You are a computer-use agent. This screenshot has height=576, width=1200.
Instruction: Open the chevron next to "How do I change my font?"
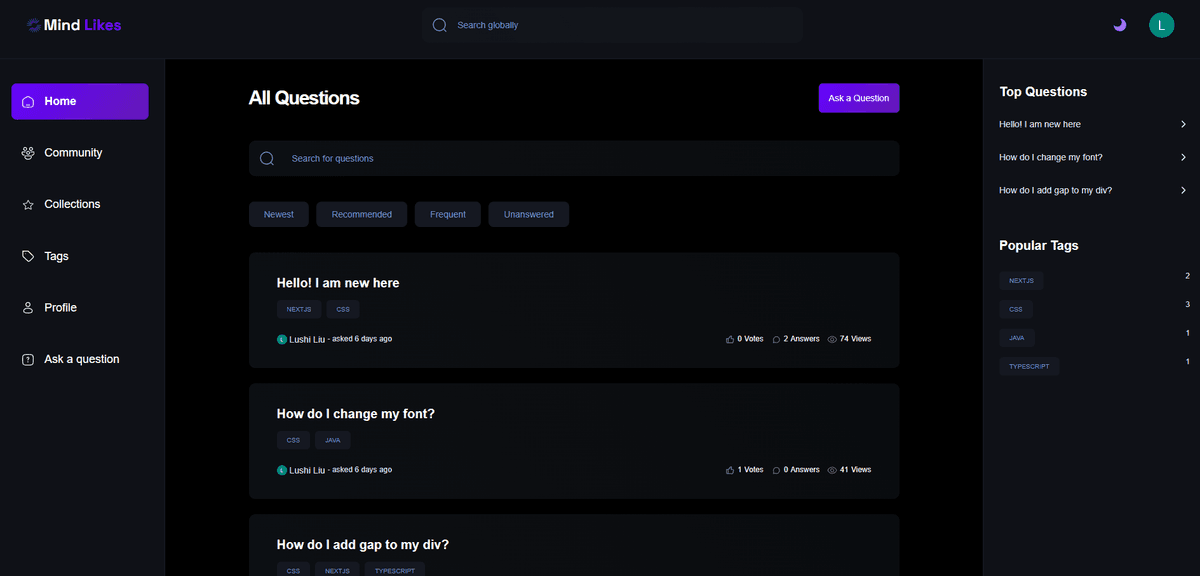tap(1183, 157)
